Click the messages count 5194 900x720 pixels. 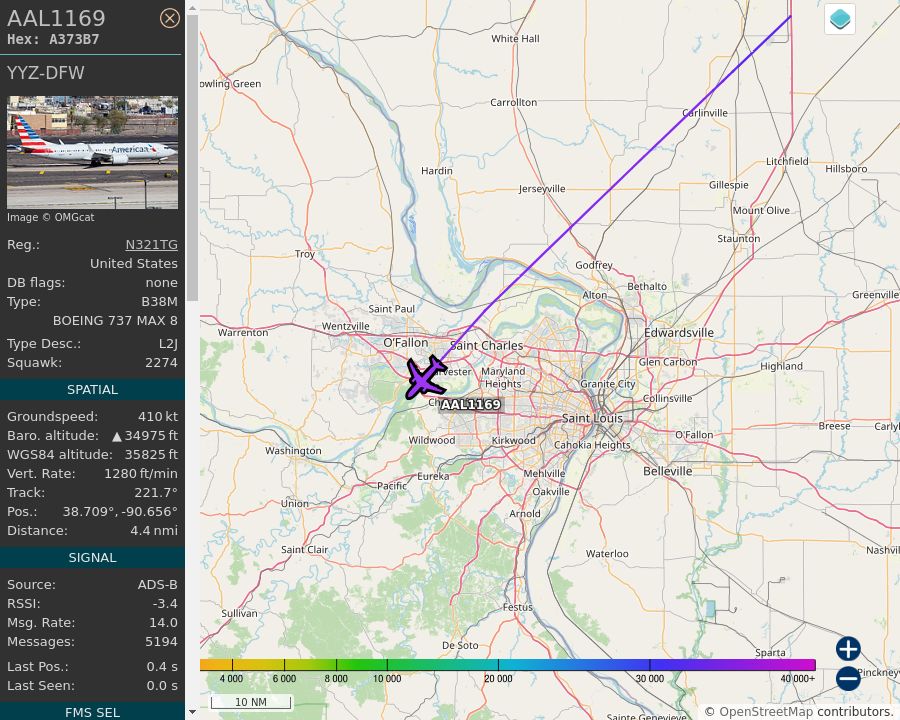[161, 641]
